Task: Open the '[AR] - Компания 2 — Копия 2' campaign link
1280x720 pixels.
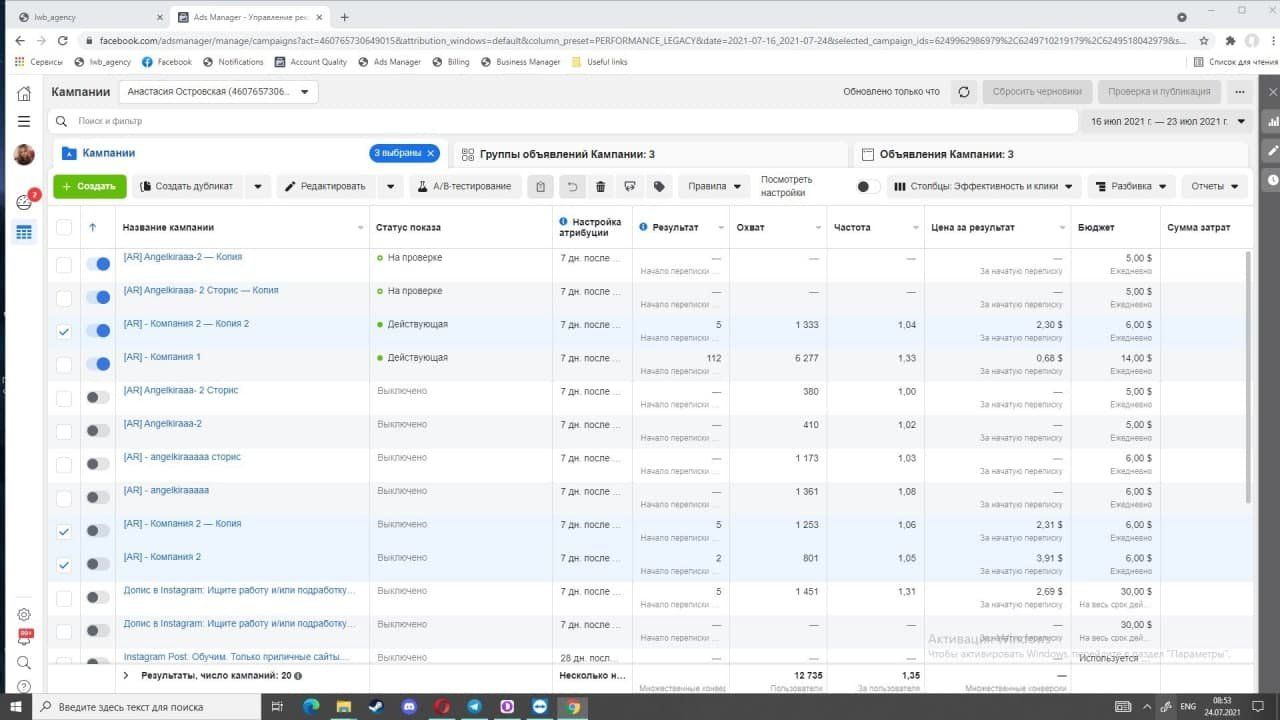Action: coord(186,324)
